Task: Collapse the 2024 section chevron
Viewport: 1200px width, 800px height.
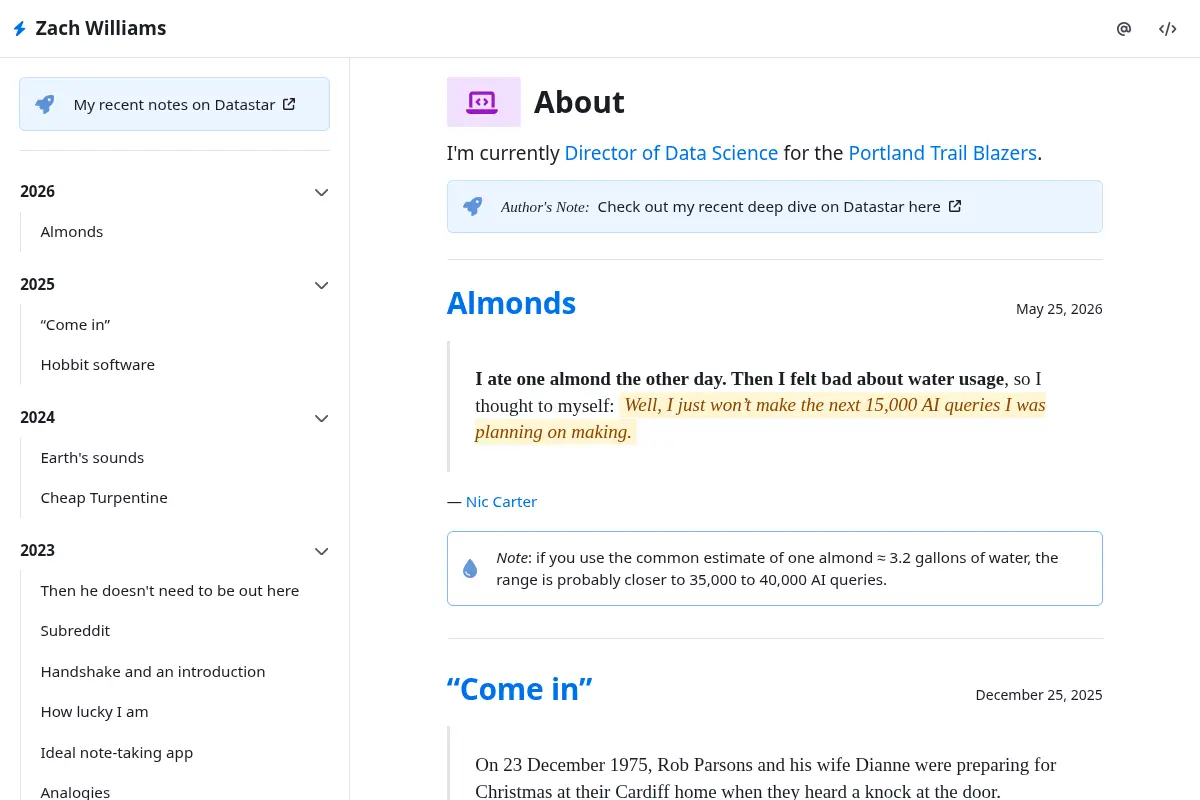Action: coord(321,418)
